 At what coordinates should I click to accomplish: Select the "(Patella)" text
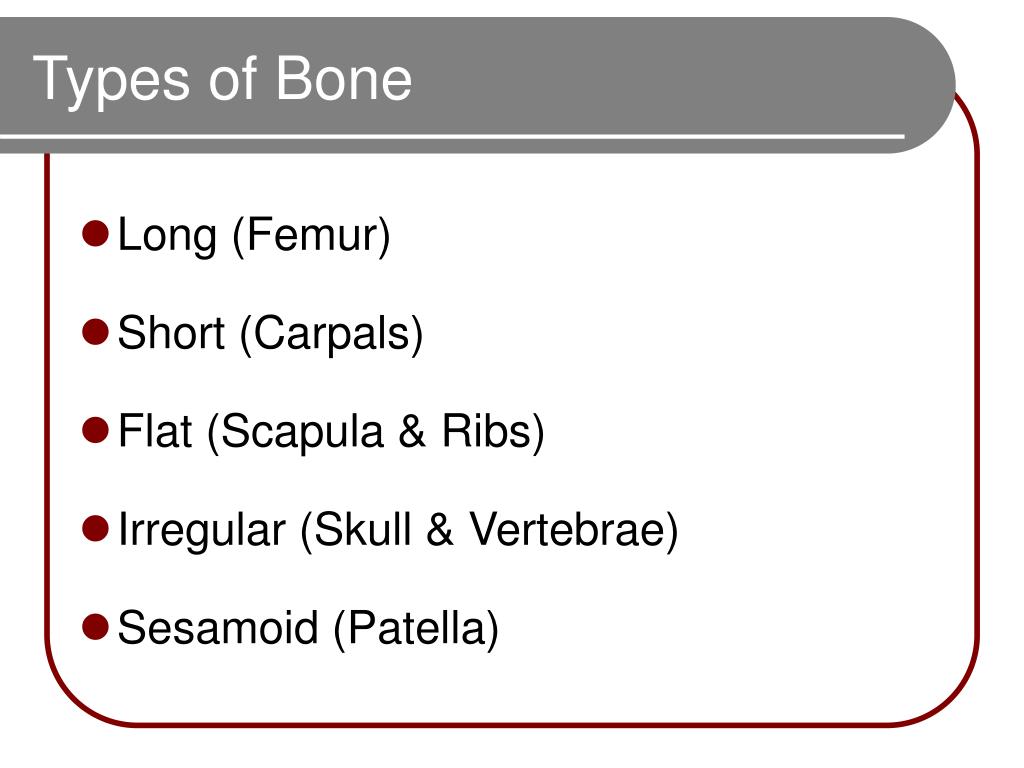pos(416,630)
